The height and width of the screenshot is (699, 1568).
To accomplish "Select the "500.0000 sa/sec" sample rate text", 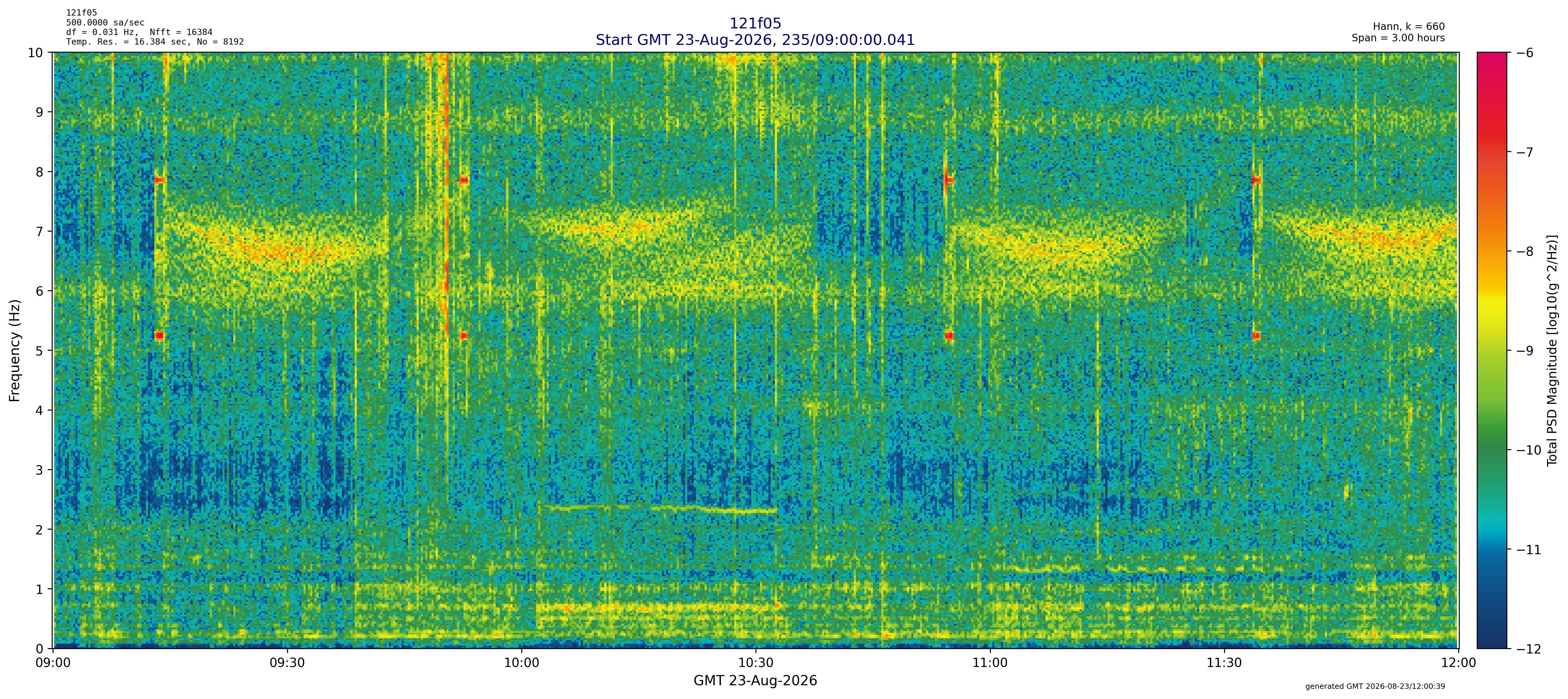I will click(x=105, y=22).
